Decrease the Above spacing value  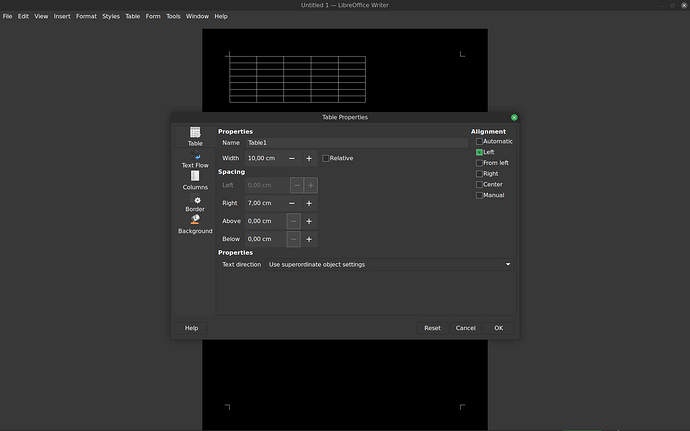[294, 221]
